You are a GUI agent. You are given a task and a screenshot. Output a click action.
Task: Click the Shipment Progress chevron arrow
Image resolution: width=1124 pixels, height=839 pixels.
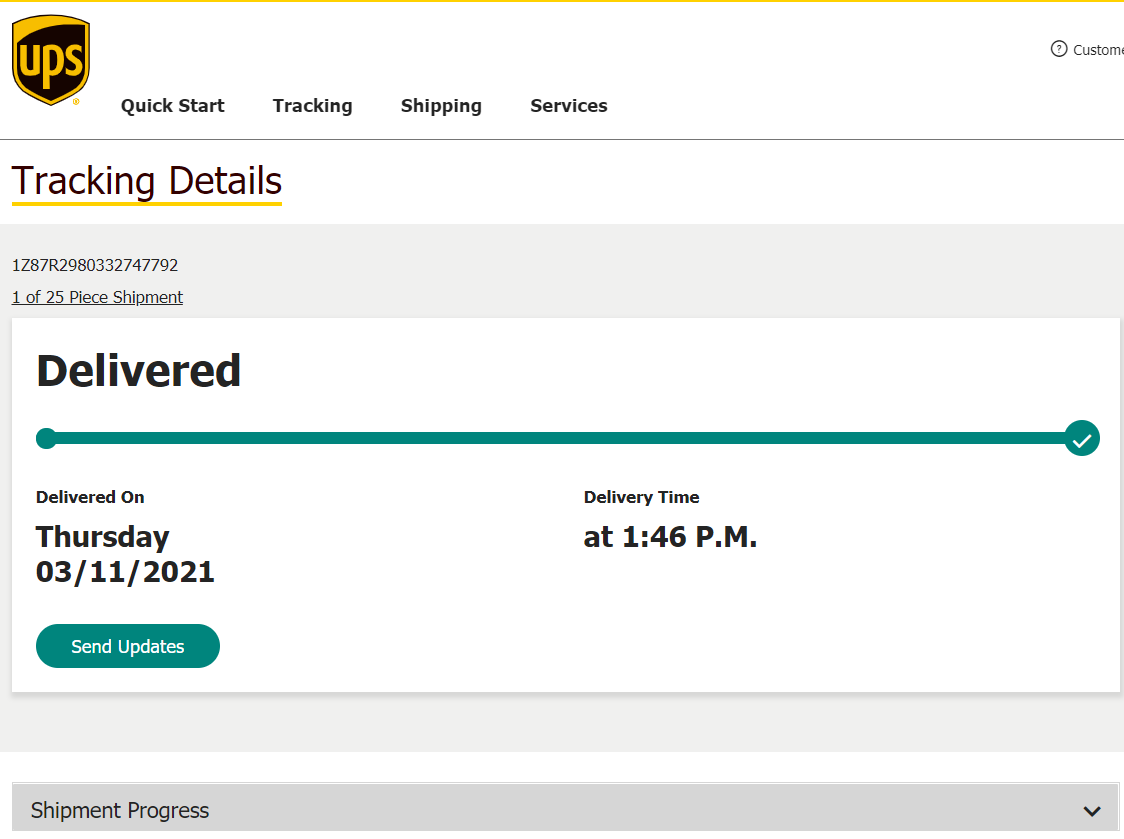pyautogui.click(x=1092, y=811)
